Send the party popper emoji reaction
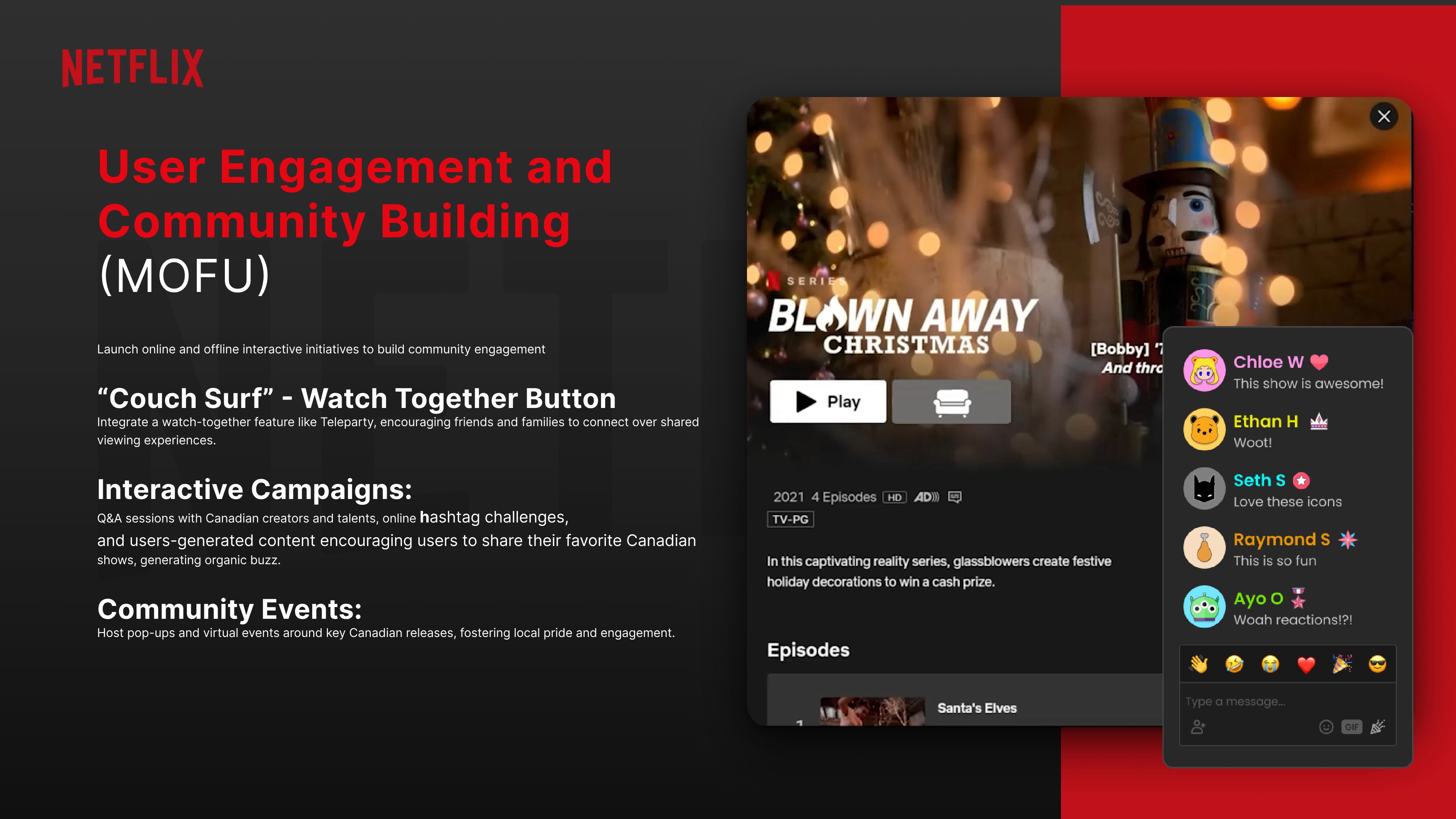 pyautogui.click(x=1342, y=664)
